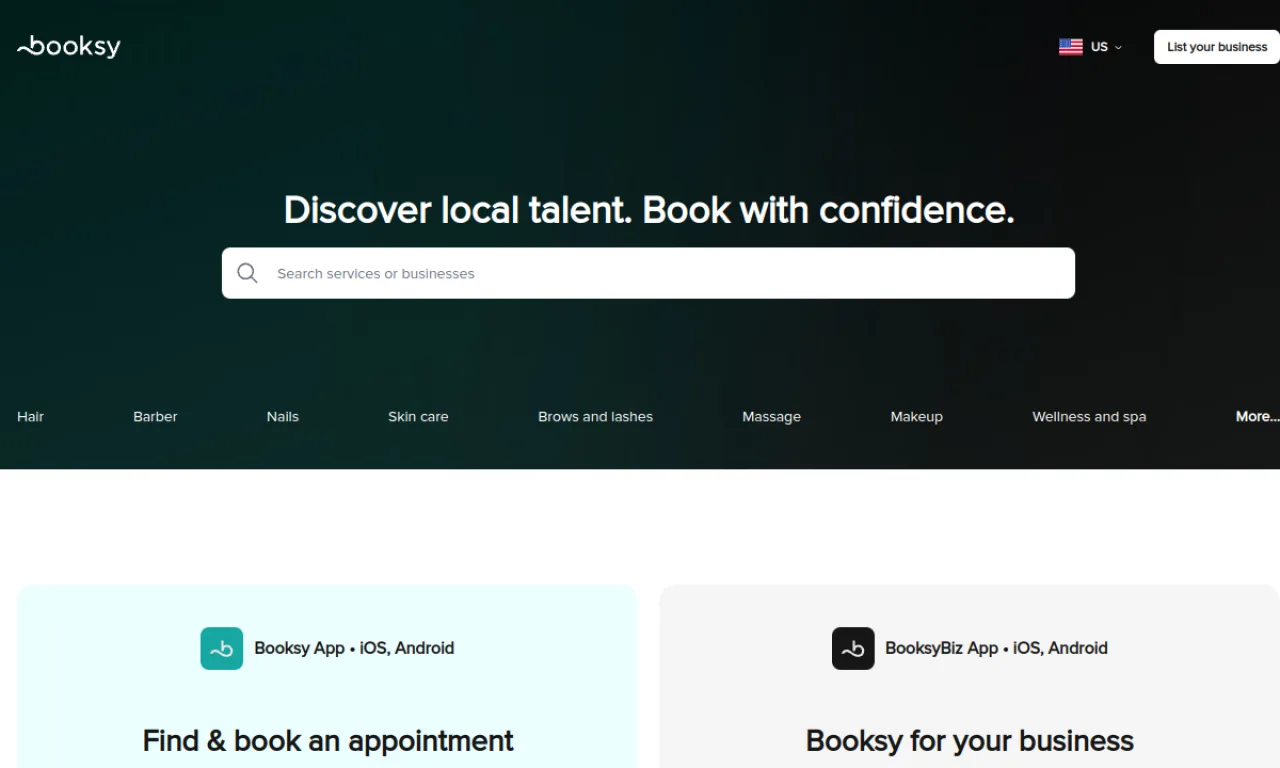The height and width of the screenshot is (768, 1280).
Task: Select the Nails category
Action: (x=283, y=416)
